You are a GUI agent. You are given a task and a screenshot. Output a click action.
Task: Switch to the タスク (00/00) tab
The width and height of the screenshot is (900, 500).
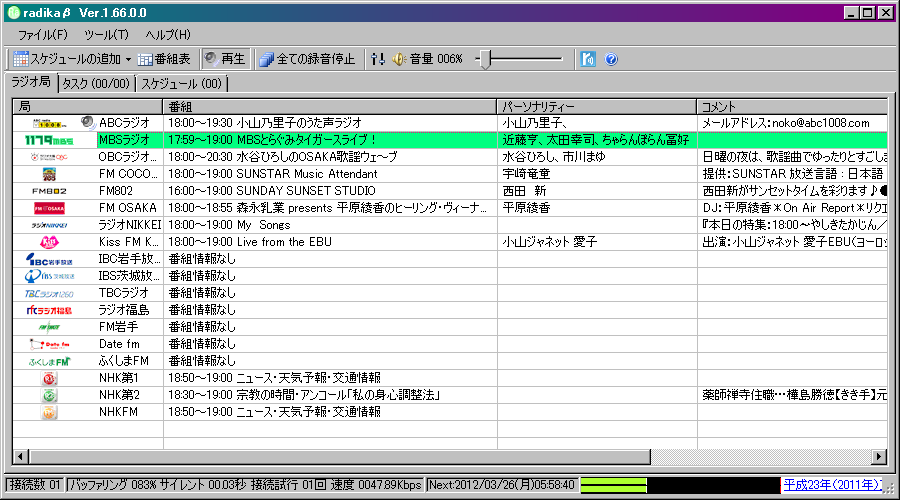(96, 84)
